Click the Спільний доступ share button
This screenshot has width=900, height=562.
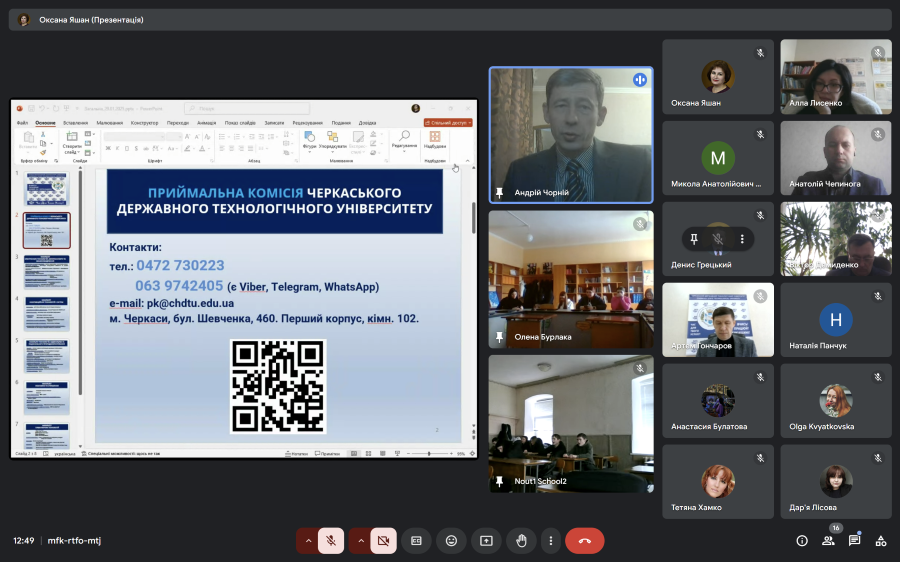click(x=448, y=123)
